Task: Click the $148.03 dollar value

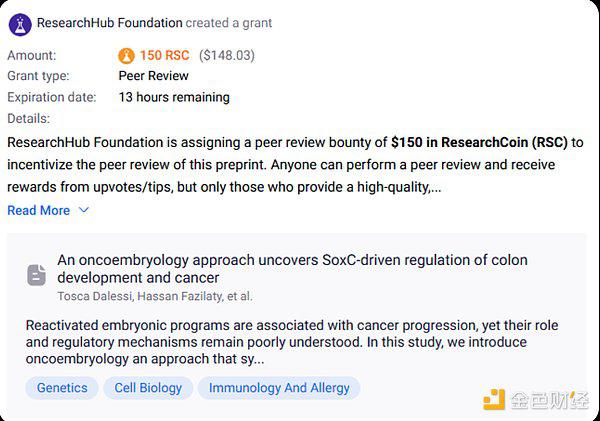Action: pos(227,55)
